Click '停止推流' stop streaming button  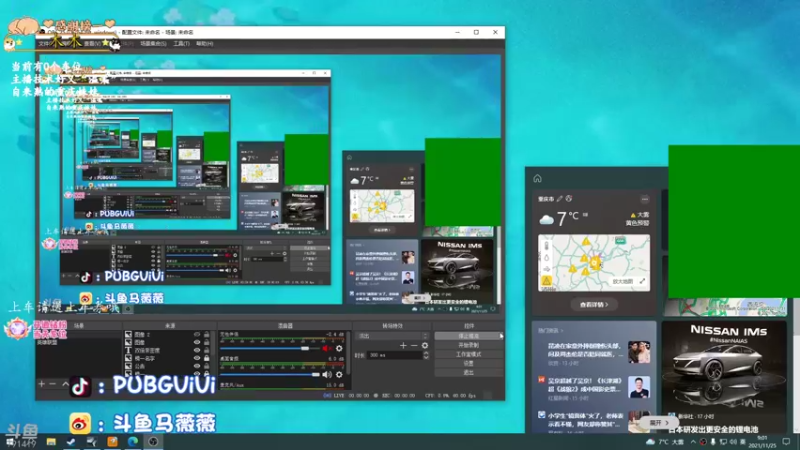click(468, 336)
